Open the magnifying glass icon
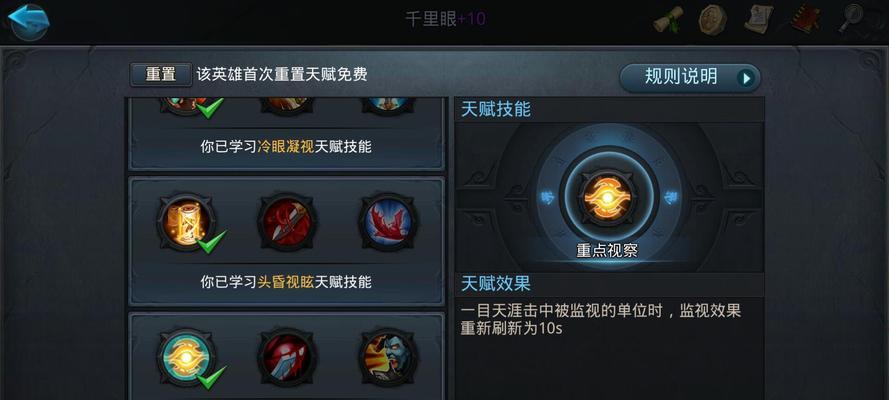 pyautogui.click(x=853, y=19)
